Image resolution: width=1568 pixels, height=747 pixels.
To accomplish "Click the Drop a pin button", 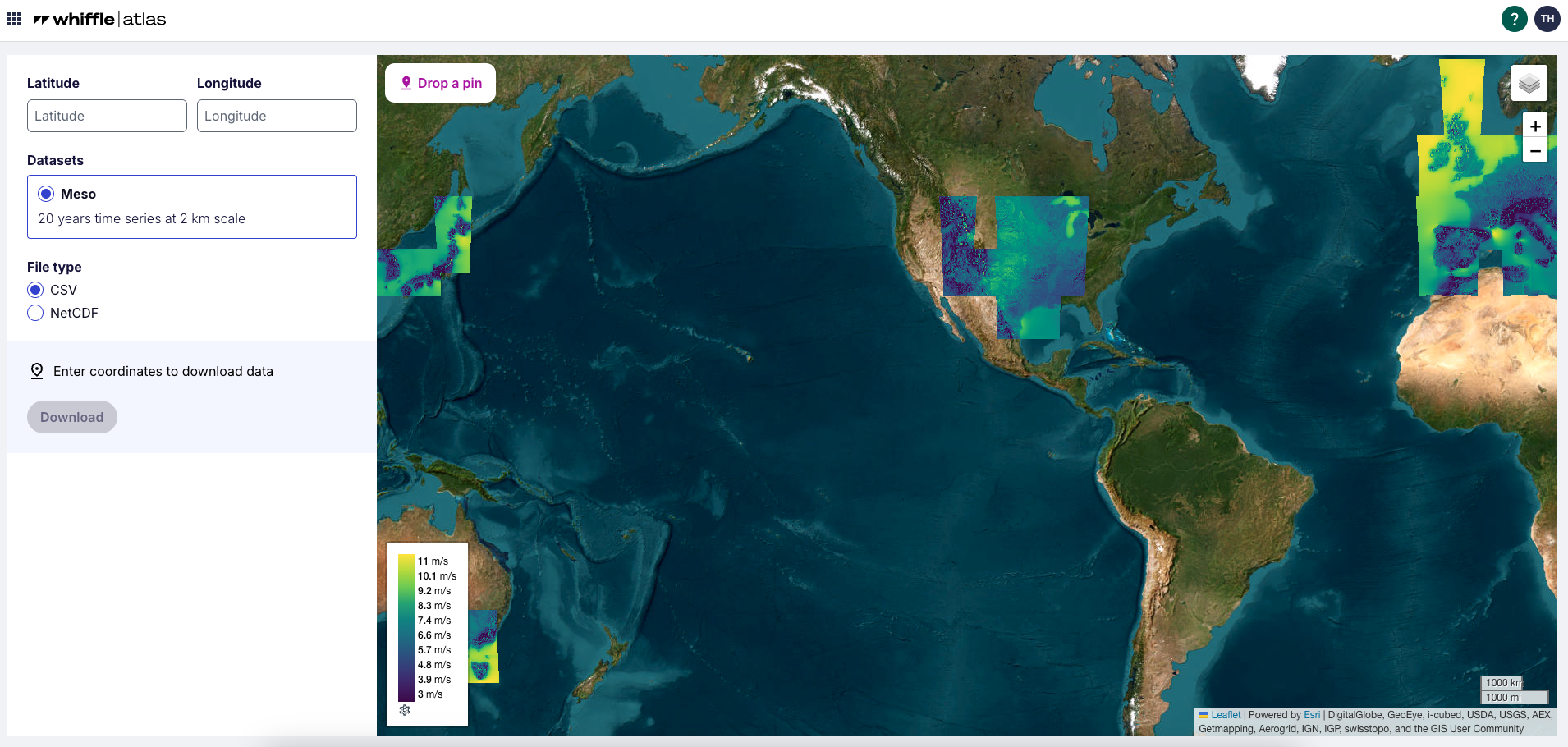I will [441, 83].
